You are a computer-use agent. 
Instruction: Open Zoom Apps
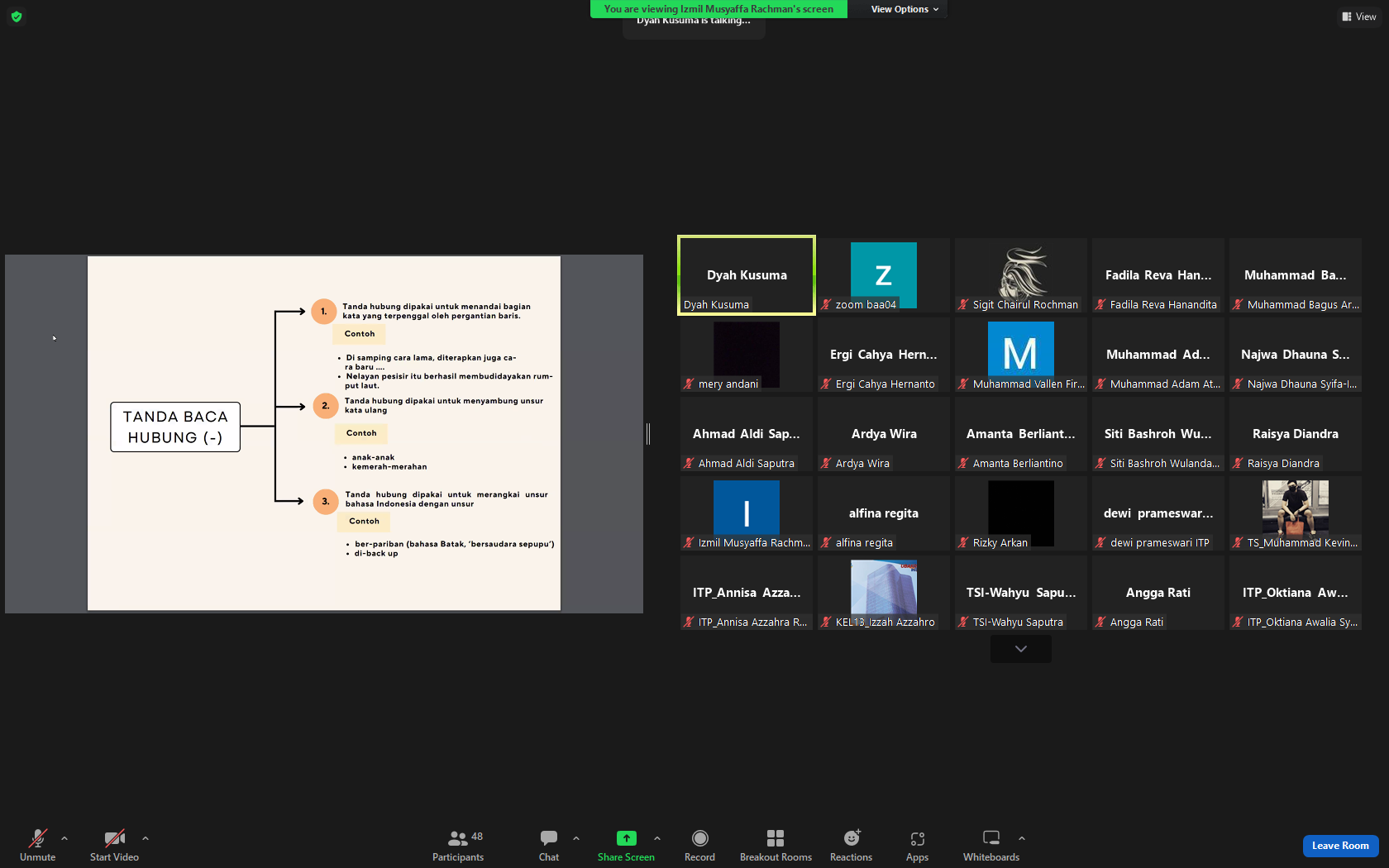click(917, 845)
